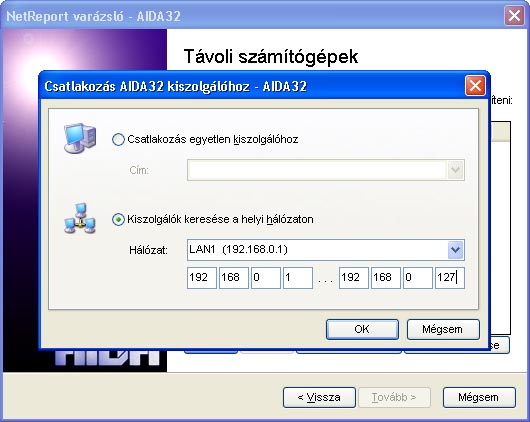530x422 pixels.
Task: Click the Cím label
Action: 139,170
